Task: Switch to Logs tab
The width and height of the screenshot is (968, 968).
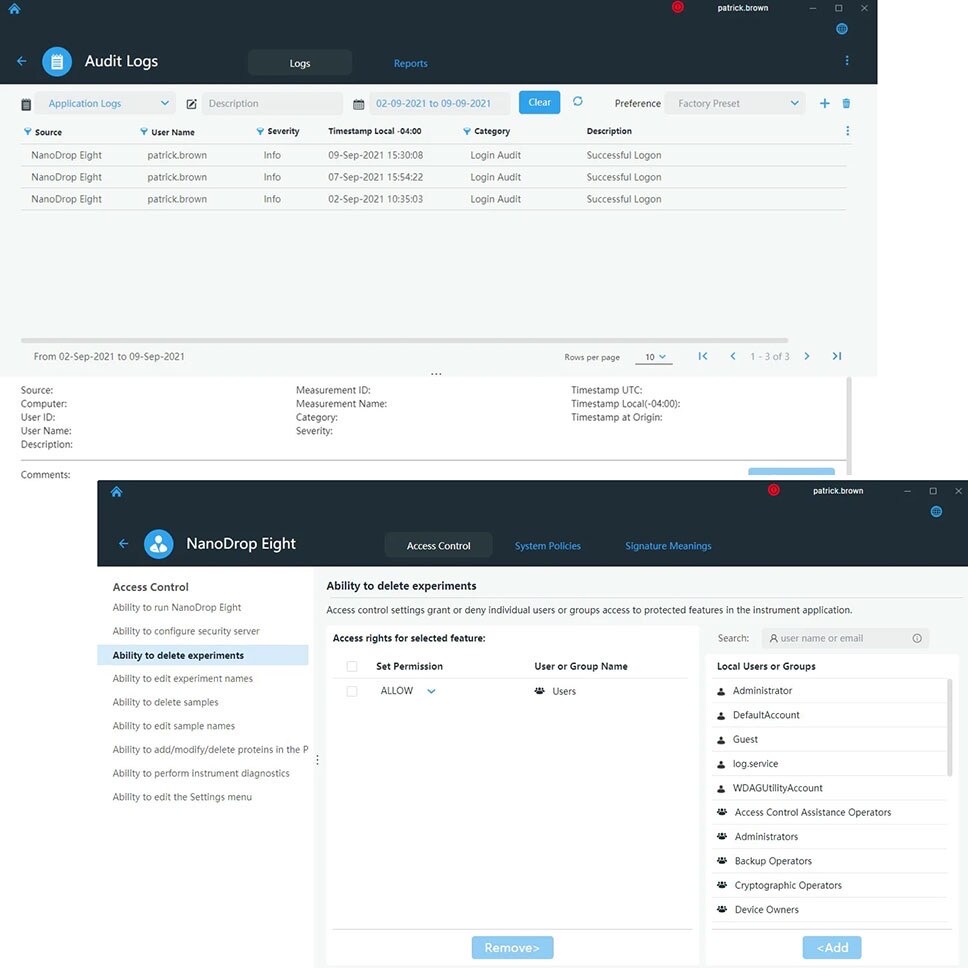Action: pyautogui.click(x=300, y=63)
